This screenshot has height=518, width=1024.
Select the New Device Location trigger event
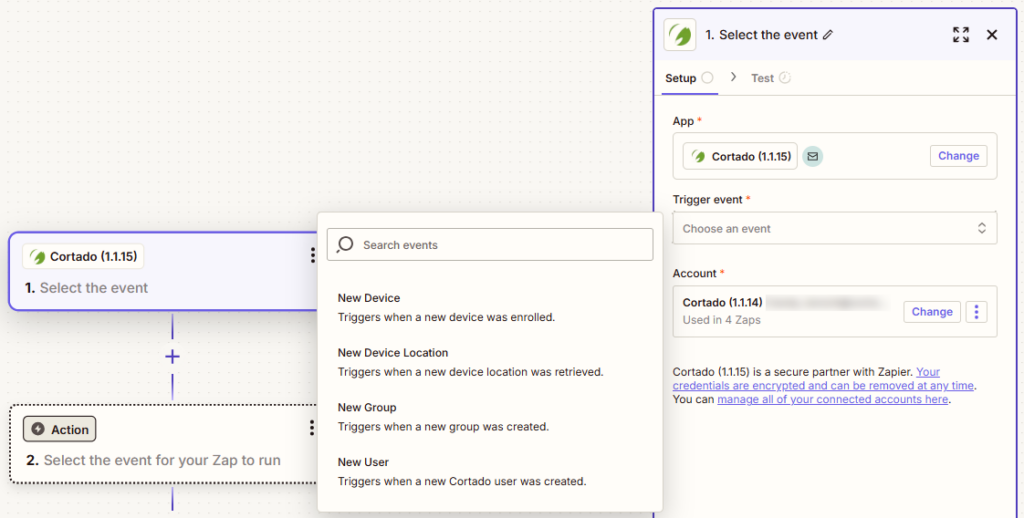click(490, 362)
